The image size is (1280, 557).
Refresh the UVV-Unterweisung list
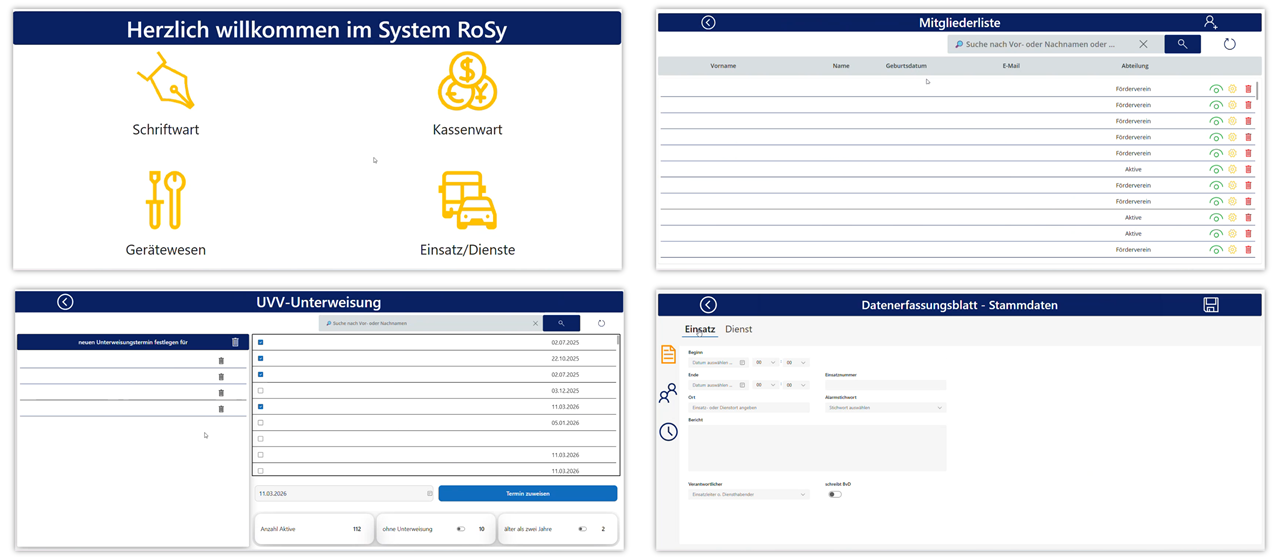pos(601,323)
